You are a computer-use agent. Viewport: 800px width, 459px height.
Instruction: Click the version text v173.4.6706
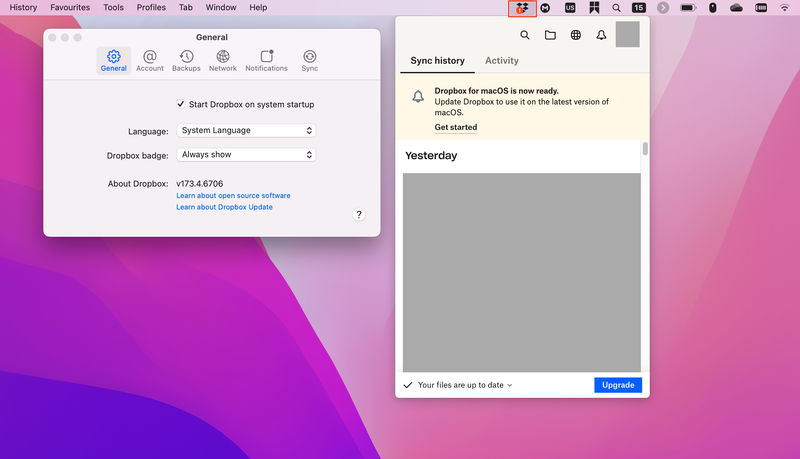[199, 184]
